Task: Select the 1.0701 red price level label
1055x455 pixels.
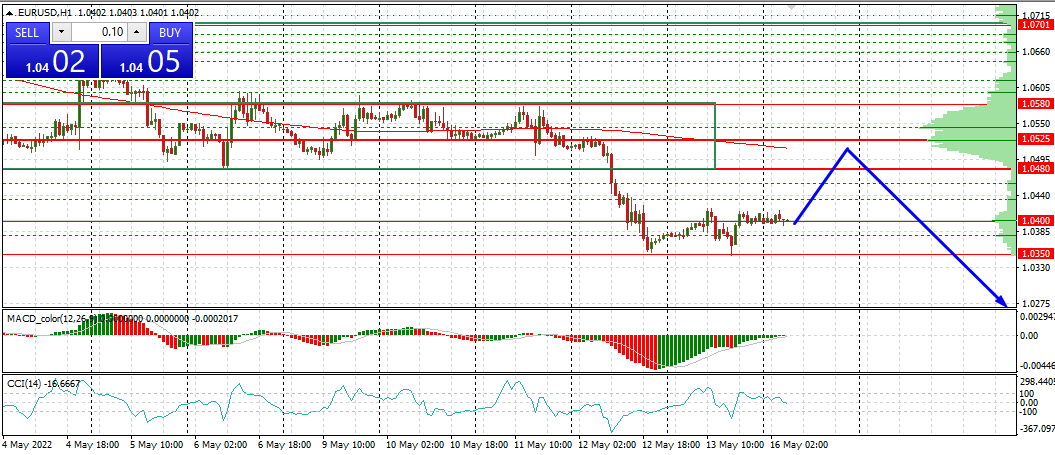Action: [1034, 23]
